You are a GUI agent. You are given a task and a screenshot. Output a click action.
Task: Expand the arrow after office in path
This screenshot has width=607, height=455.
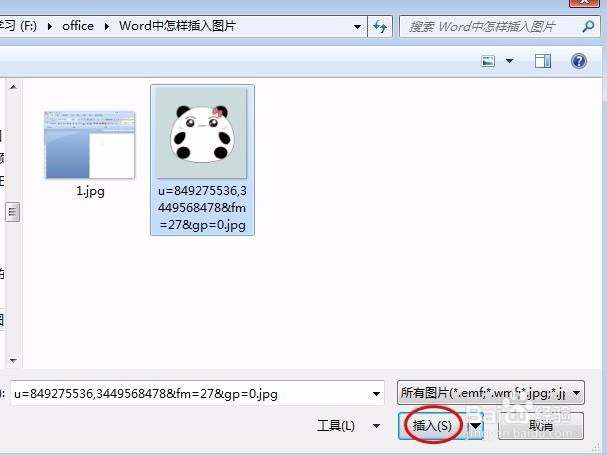[106, 26]
